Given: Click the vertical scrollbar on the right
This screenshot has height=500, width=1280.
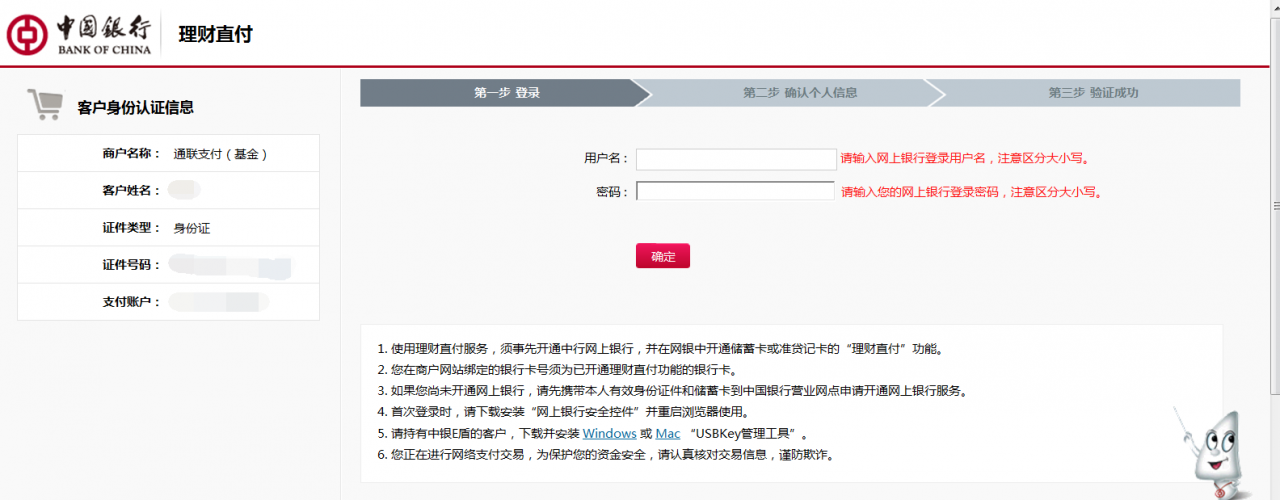Looking at the screenshot, I should [x=1275, y=206].
